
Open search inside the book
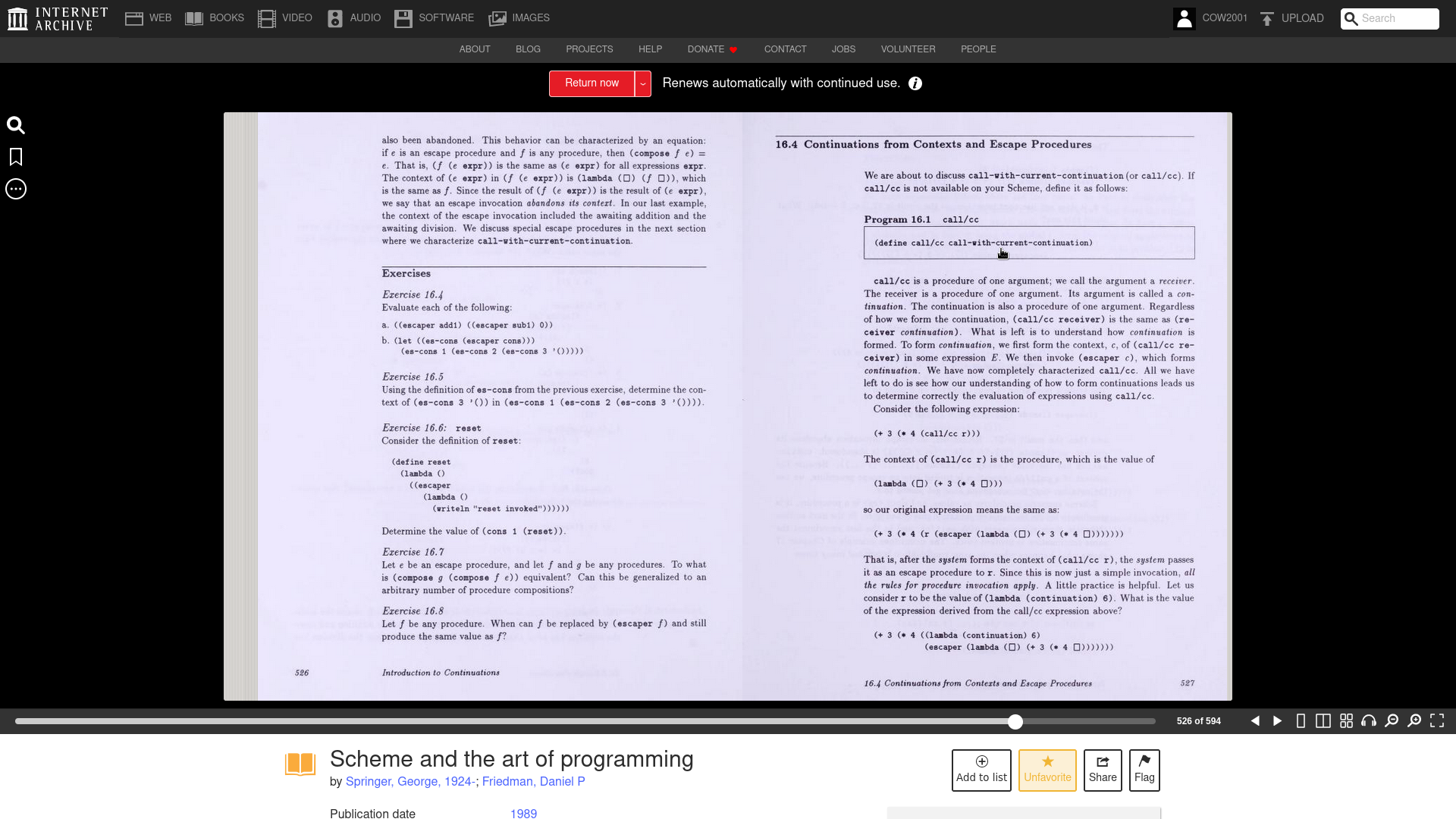[x=16, y=125]
